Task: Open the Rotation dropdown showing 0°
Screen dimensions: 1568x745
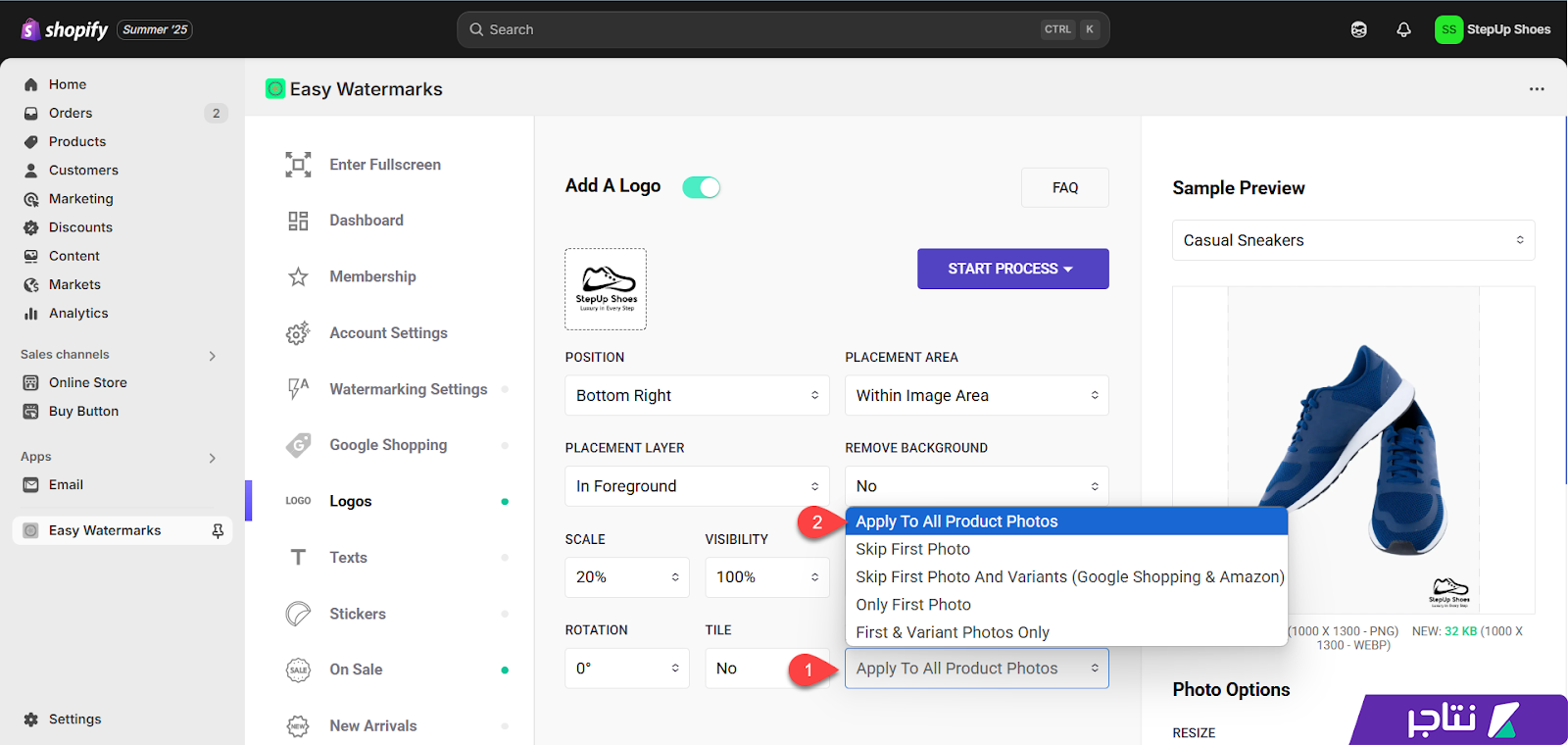Action: 627,669
